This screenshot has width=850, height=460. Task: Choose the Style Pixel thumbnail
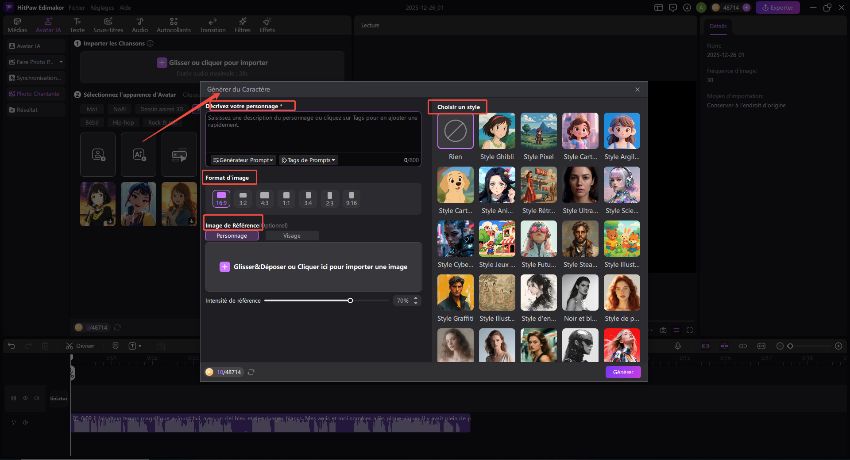[x=539, y=131]
